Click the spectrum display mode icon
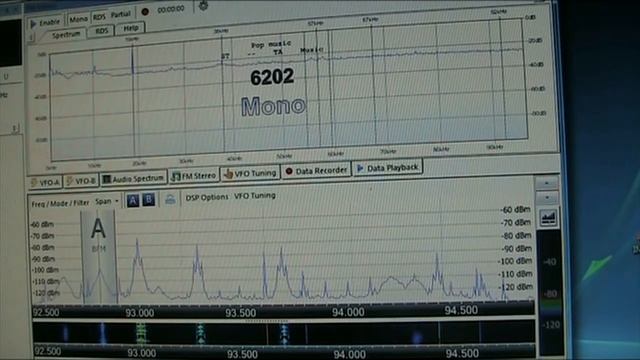 [548, 218]
